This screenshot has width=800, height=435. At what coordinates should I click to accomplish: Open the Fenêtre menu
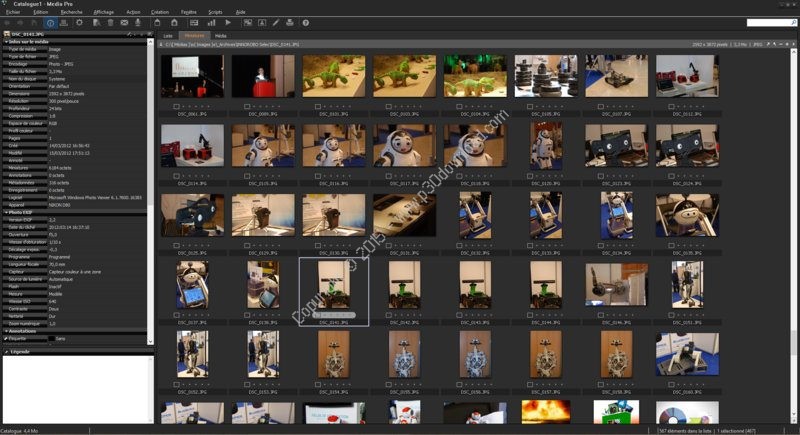coord(188,12)
